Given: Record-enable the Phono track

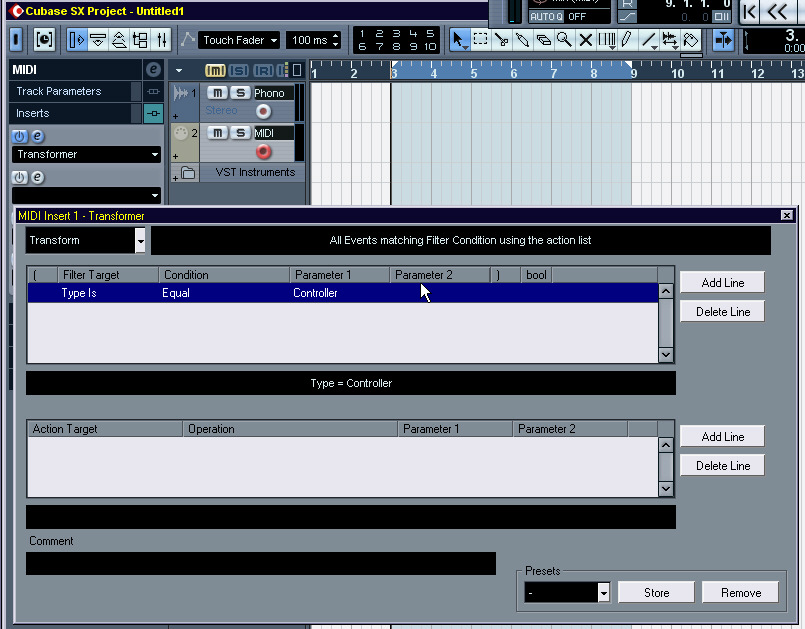Looking at the screenshot, I should (263, 111).
